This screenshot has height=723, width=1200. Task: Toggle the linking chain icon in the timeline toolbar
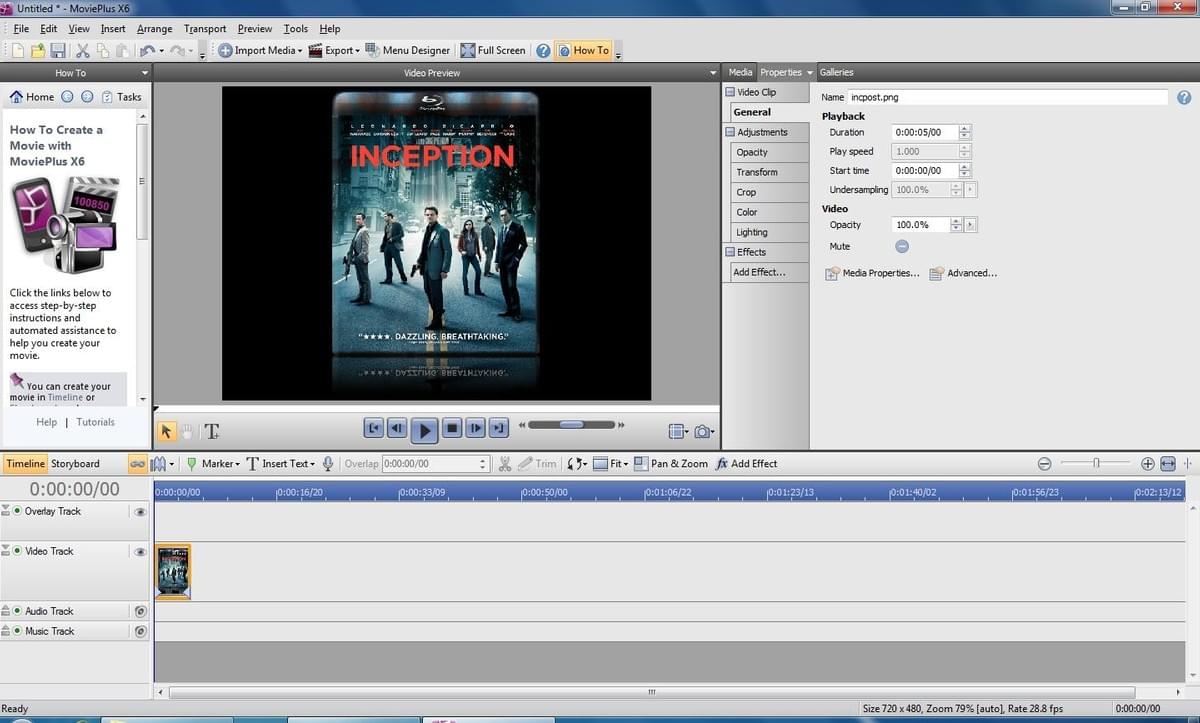[x=137, y=464]
